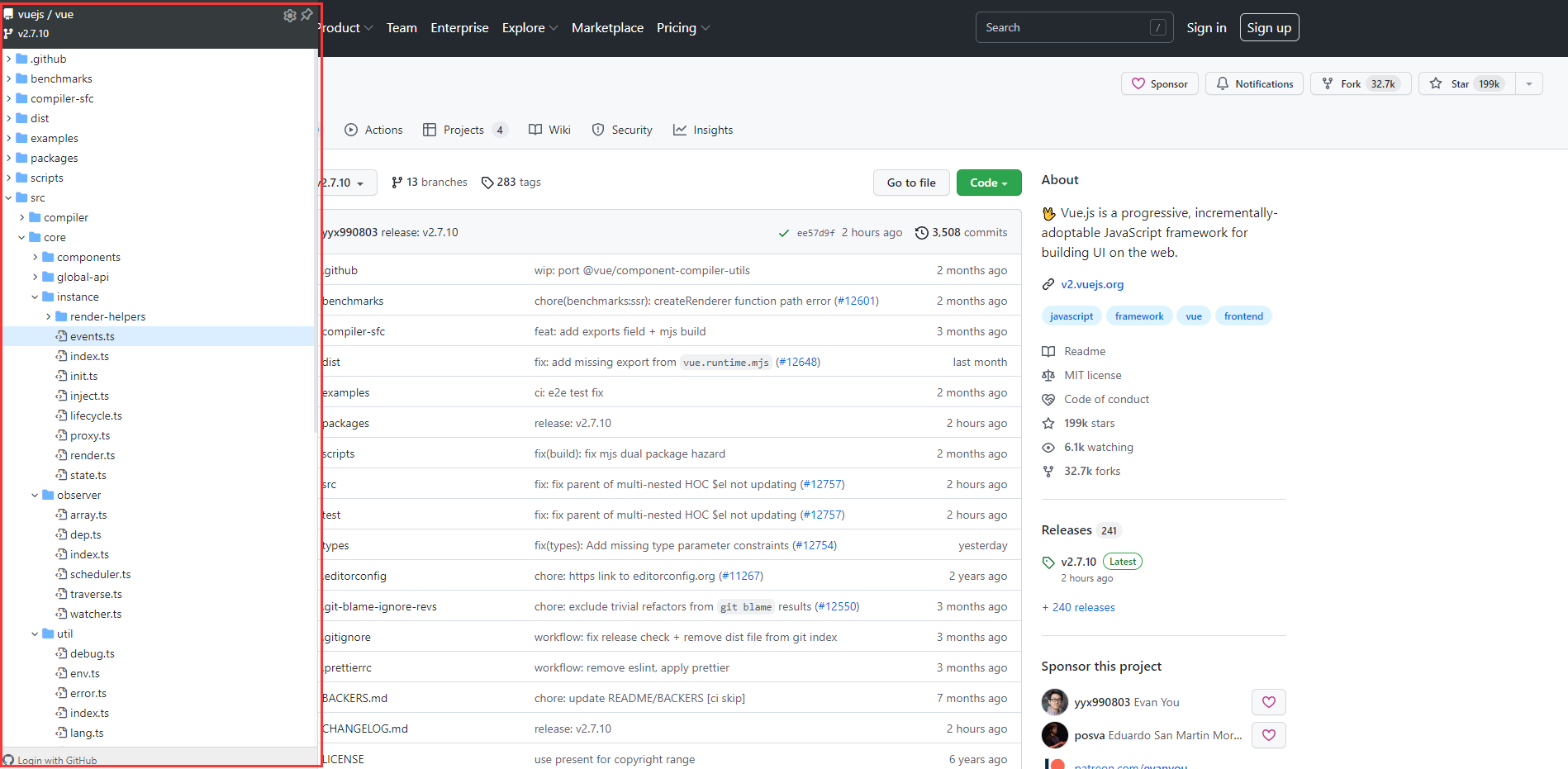This screenshot has height=769, width=1568.
Task: Expand the render-helpers folder
Action: pos(49,316)
